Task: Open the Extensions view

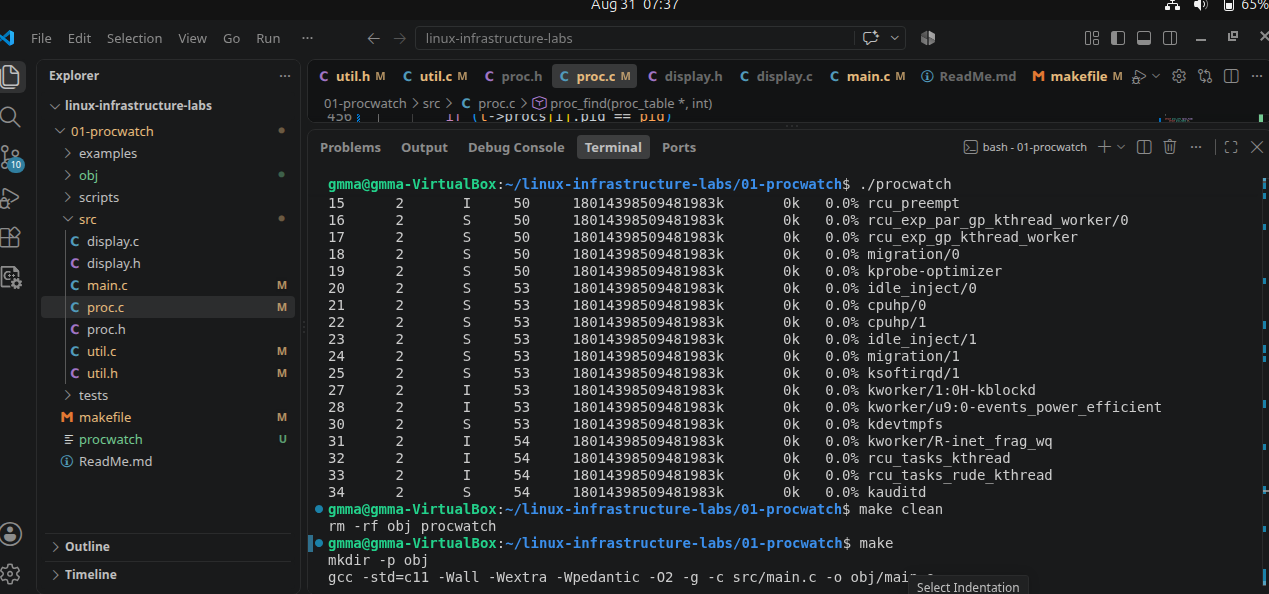Action: (11, 237)
